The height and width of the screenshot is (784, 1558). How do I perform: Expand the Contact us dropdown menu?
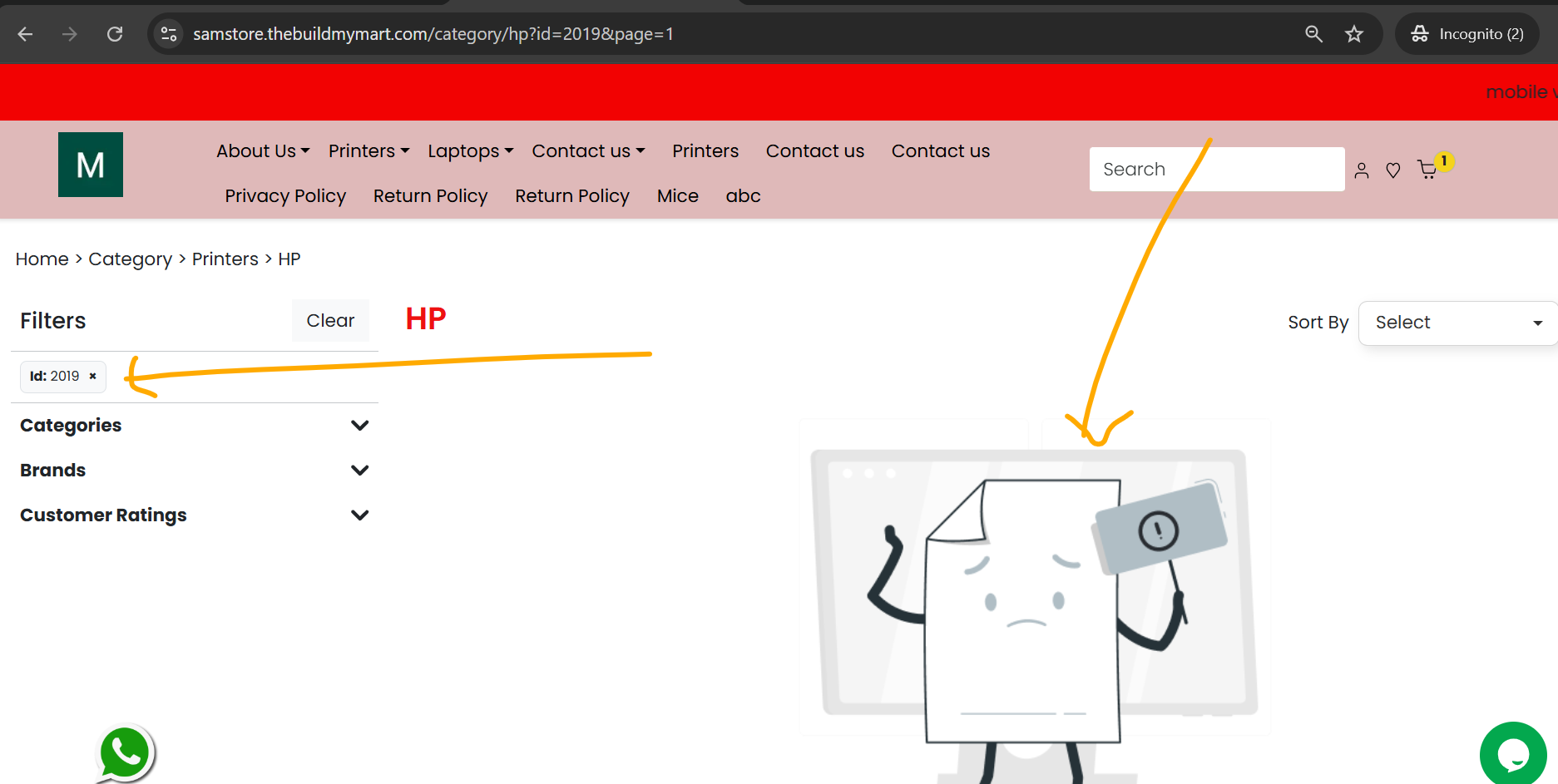(x=588, y=151)
